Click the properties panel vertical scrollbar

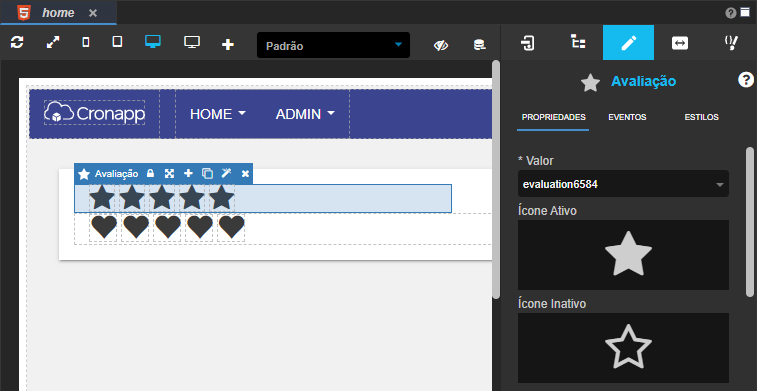coord(750,222)
